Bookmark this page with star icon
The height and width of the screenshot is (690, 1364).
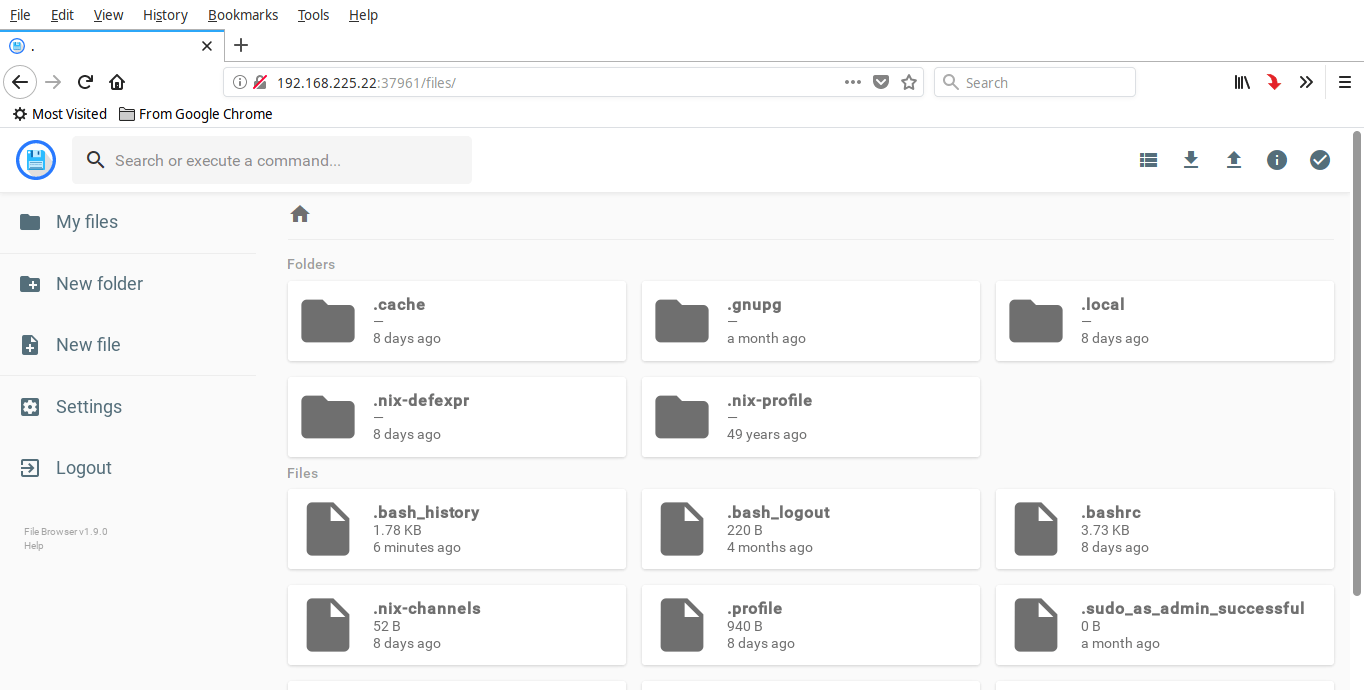[x=909, y=82]
